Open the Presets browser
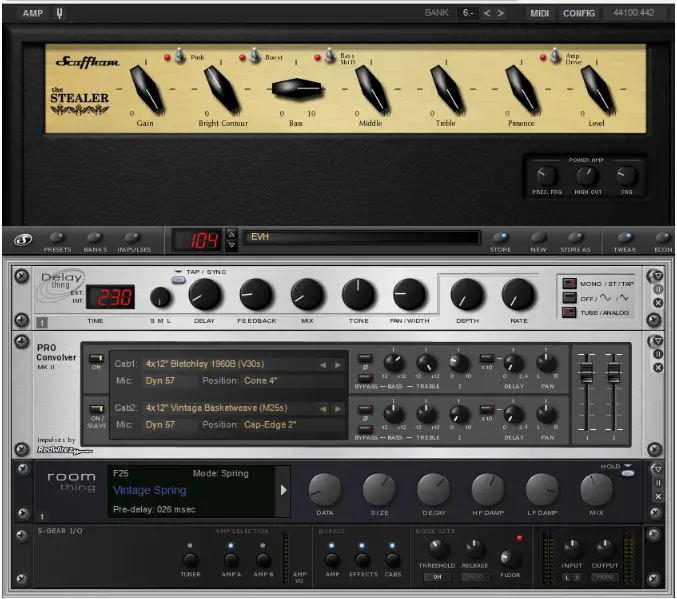Screen dimensions: 677x599 pos(57,237)
